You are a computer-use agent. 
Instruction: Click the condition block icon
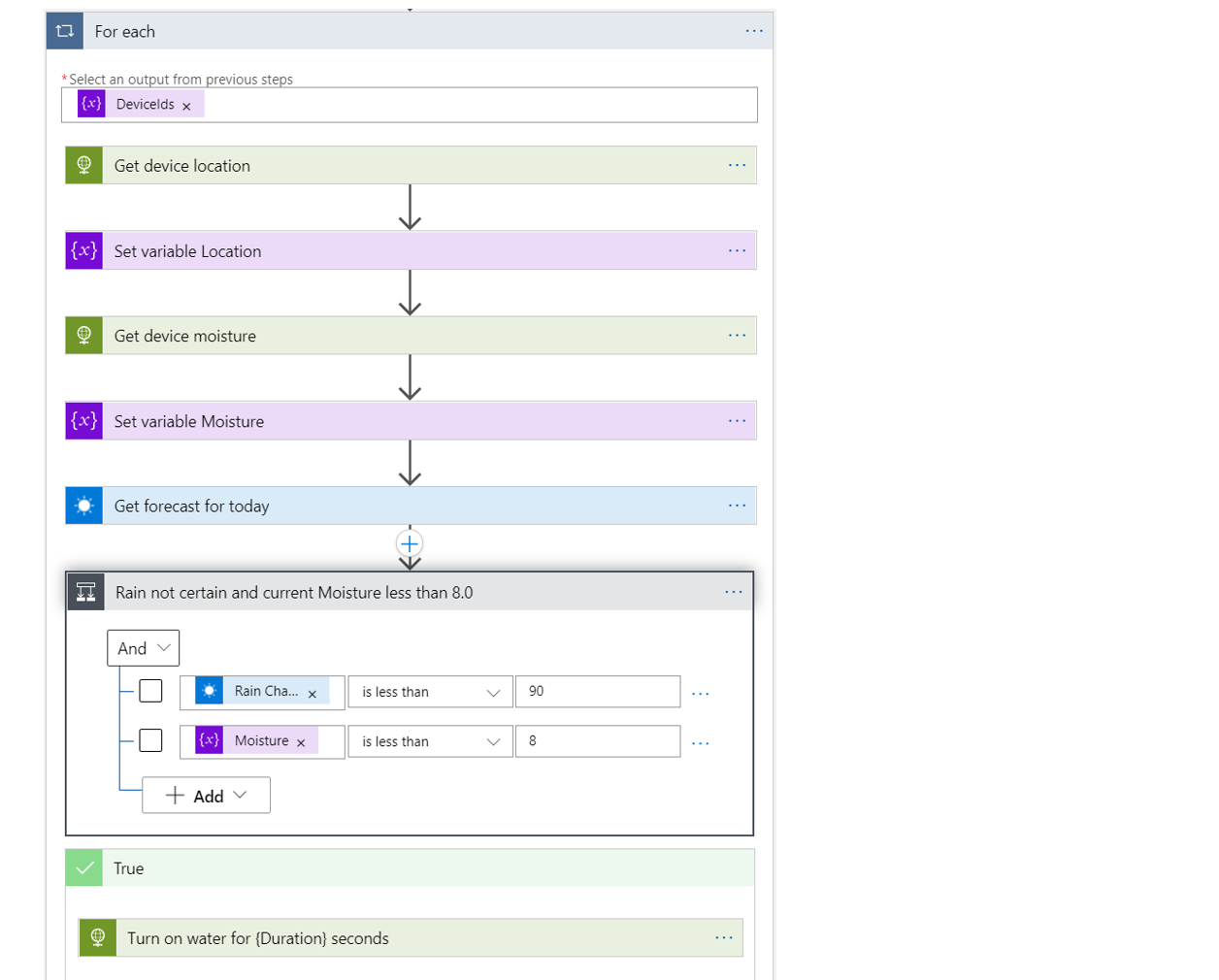pos(85,592)
